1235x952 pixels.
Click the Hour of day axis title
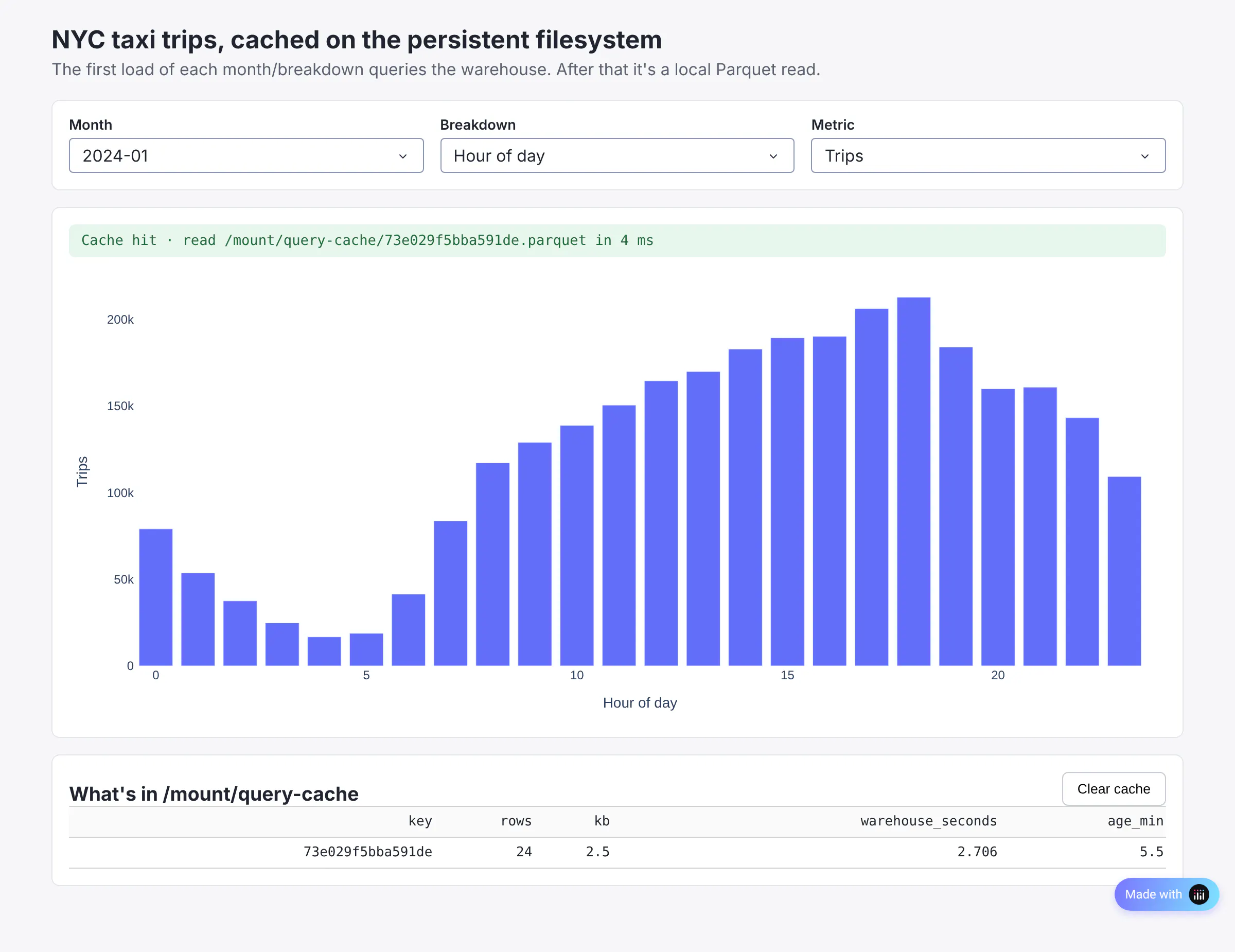pyautogui.click(x=640, y=703)
